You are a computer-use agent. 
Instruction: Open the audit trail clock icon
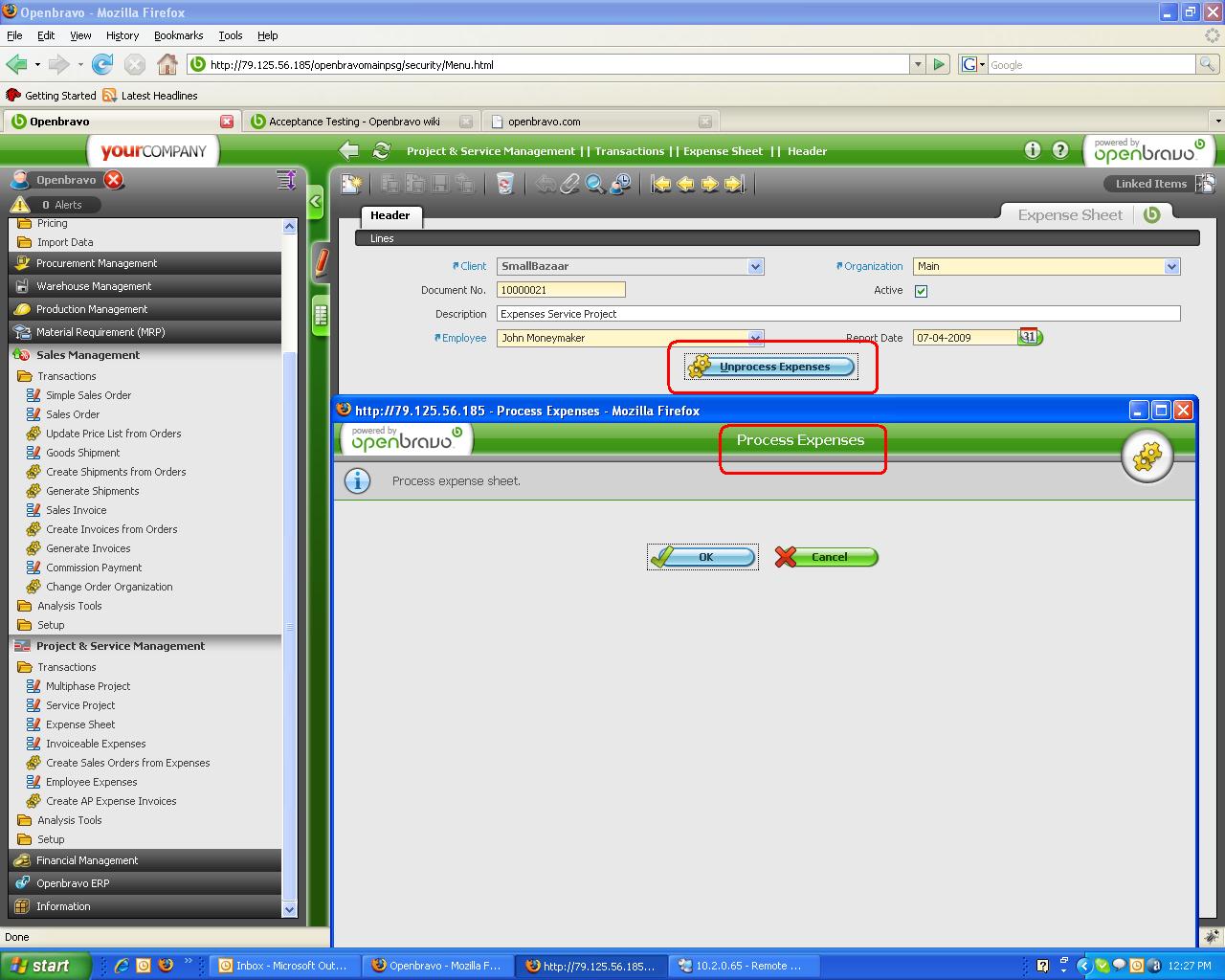[x=620, y=184]
